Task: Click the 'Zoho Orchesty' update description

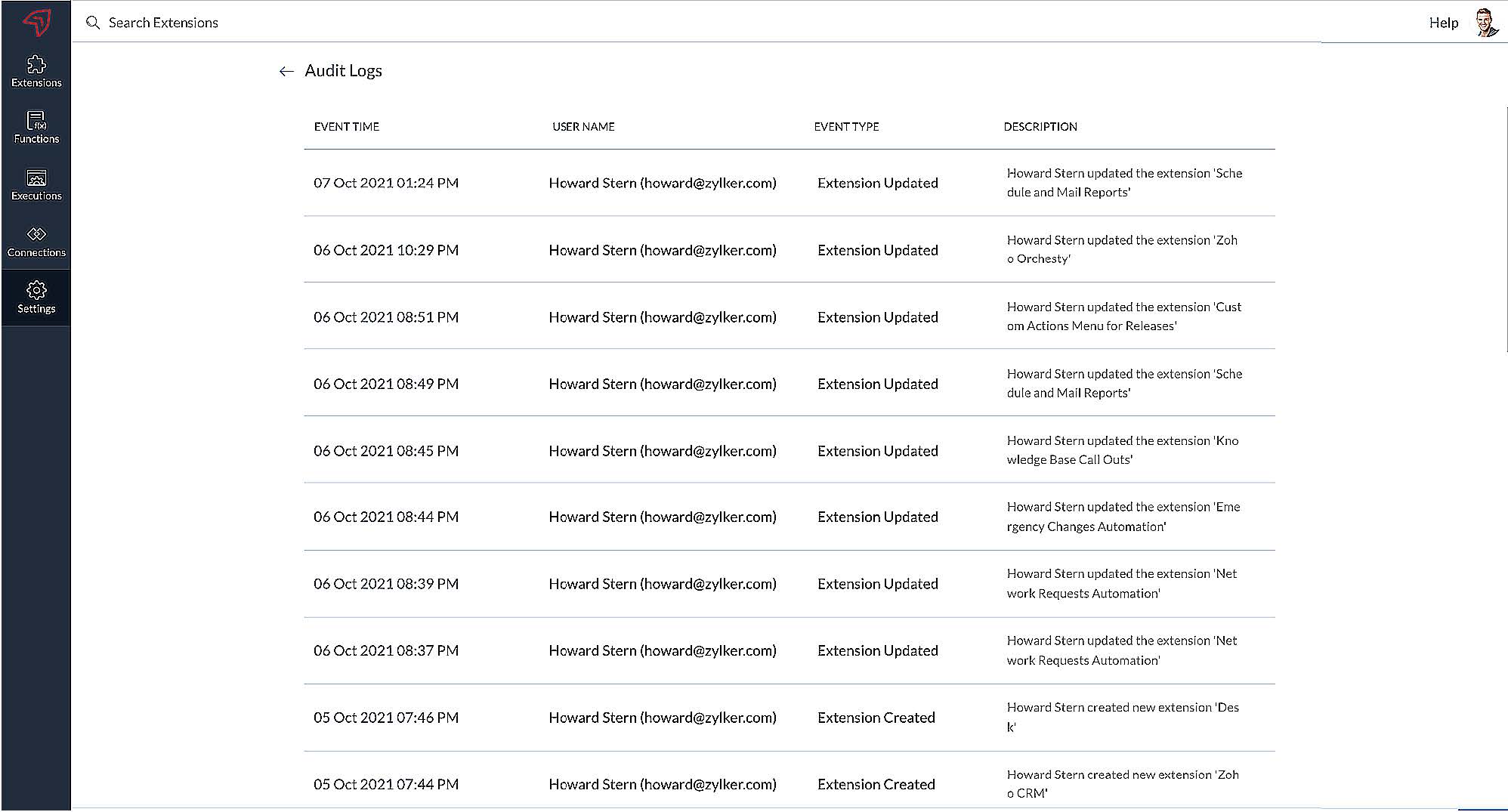Action: [1122, 249]
